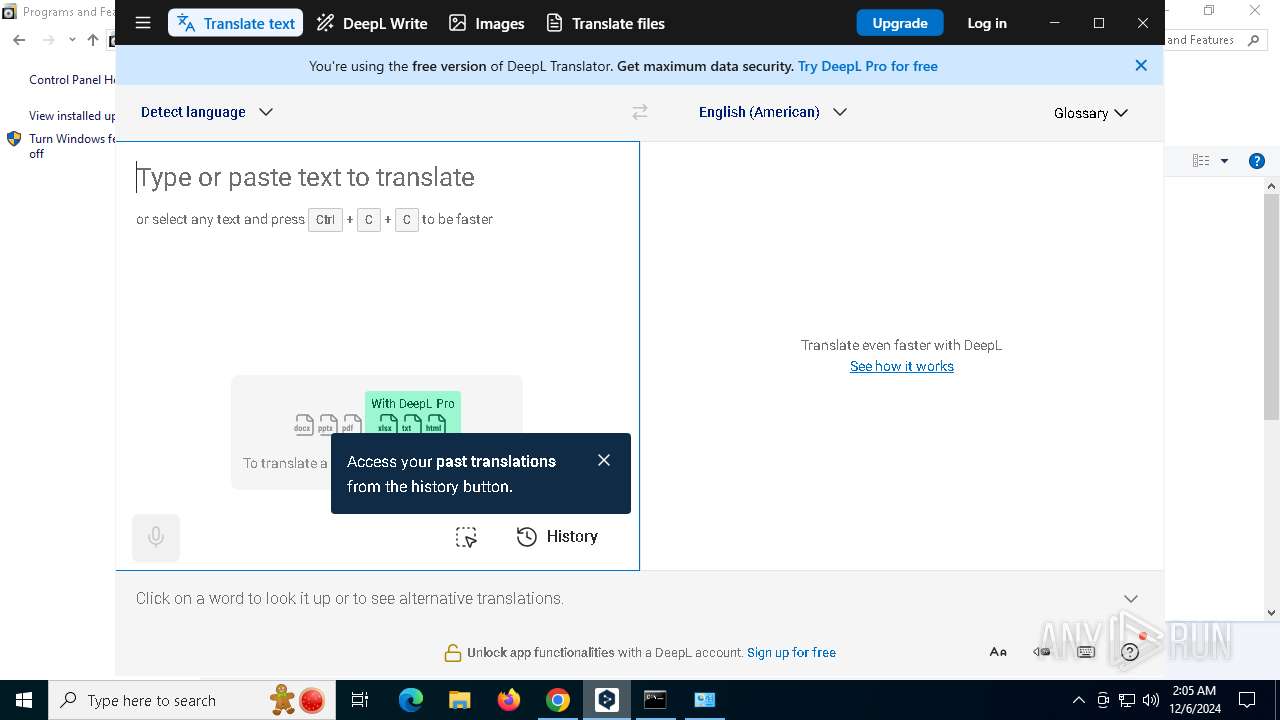
Task: Click the volume tray icon
Action: 1151,700
